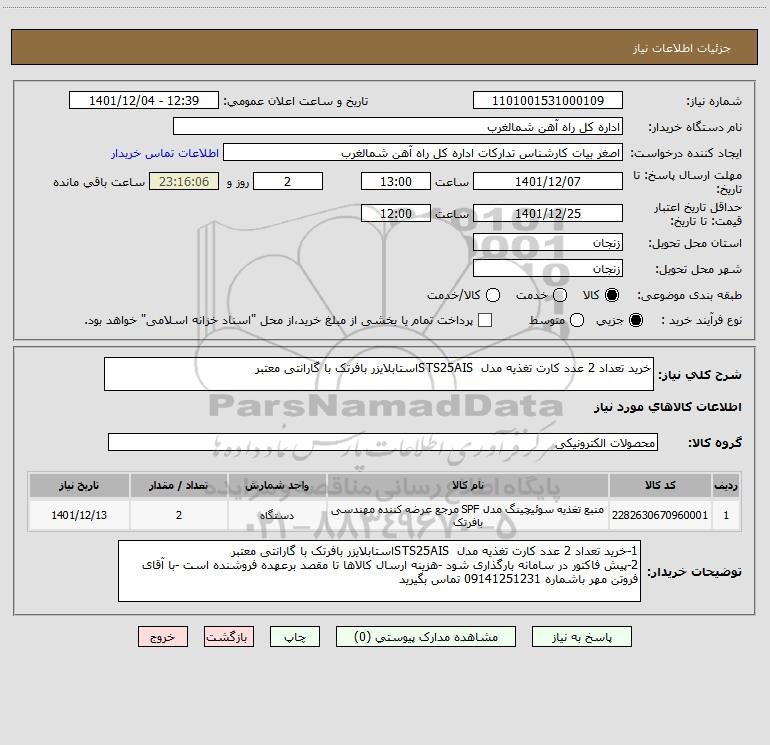
Task: Click the buyer name field اداره کل راه آهن شمالغرب
Action: click(x=398, y=127)
